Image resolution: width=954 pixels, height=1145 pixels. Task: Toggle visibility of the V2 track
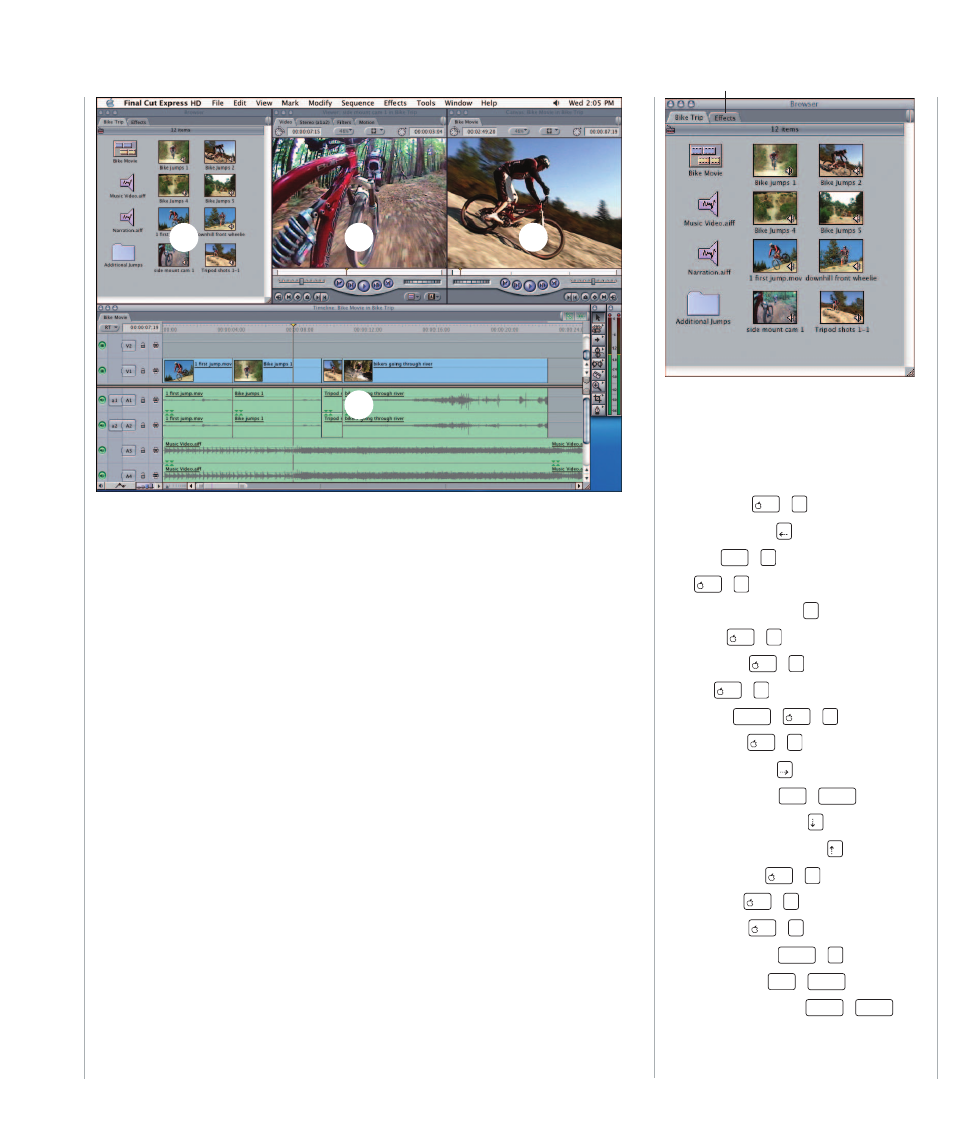pos(102,345)
